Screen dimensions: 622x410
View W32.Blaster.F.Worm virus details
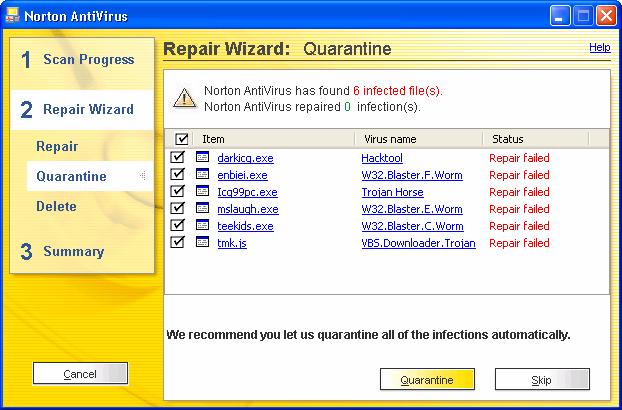pos(412,175)
